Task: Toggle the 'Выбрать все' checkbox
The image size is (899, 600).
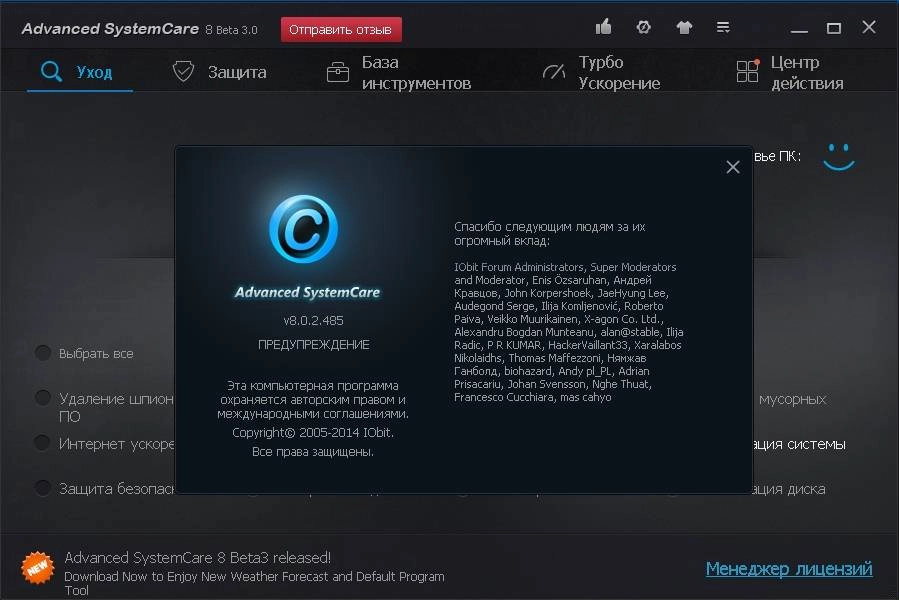Action: click(43, 352)
